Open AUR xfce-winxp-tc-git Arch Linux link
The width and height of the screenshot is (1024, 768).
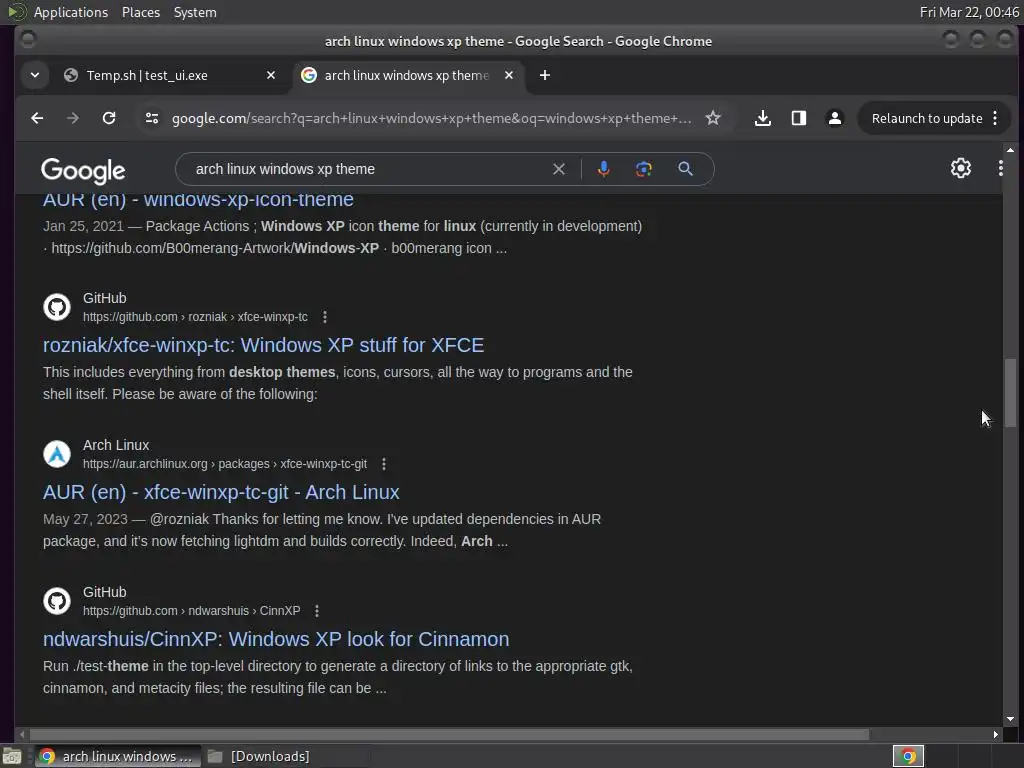pyautogui.click(x=221, y=492)
